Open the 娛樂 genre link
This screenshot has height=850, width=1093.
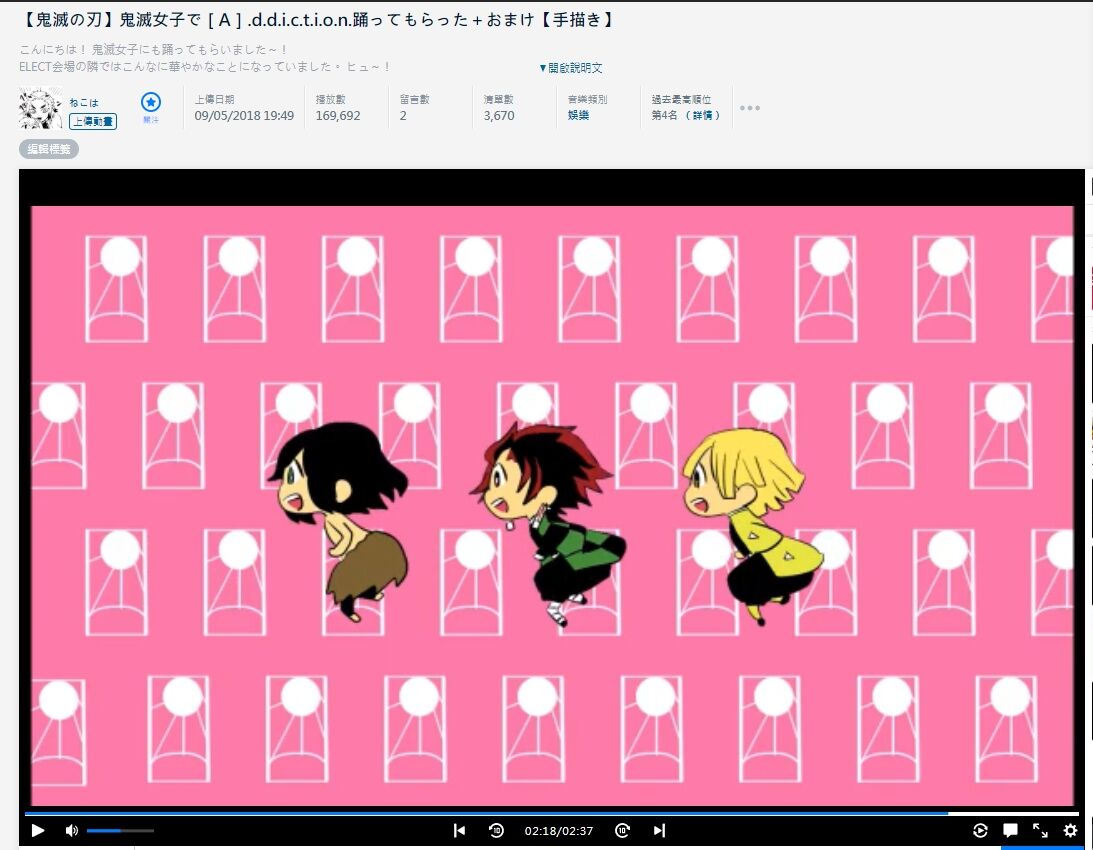578,116
